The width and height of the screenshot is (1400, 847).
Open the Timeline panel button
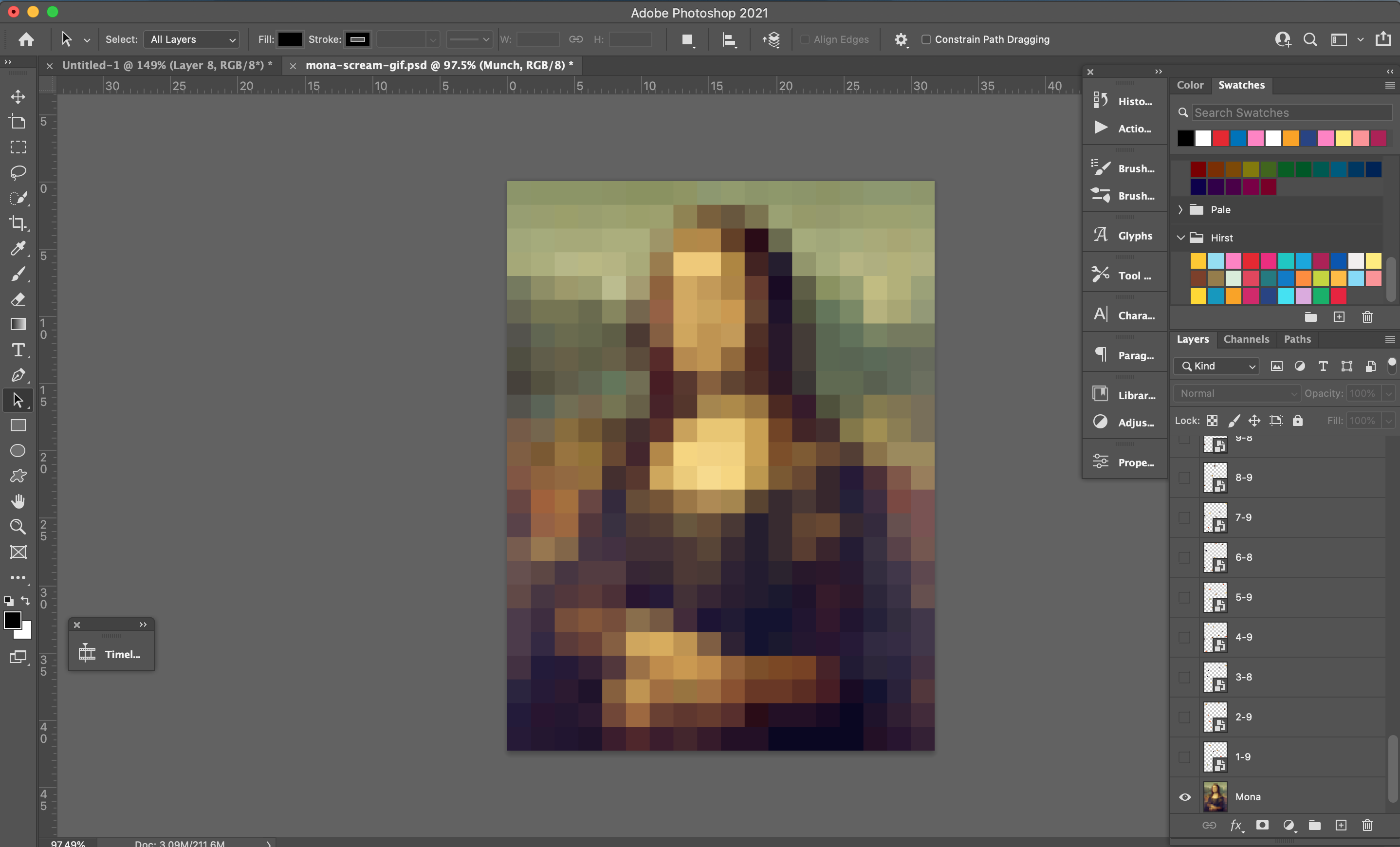(x=111, y=653)
